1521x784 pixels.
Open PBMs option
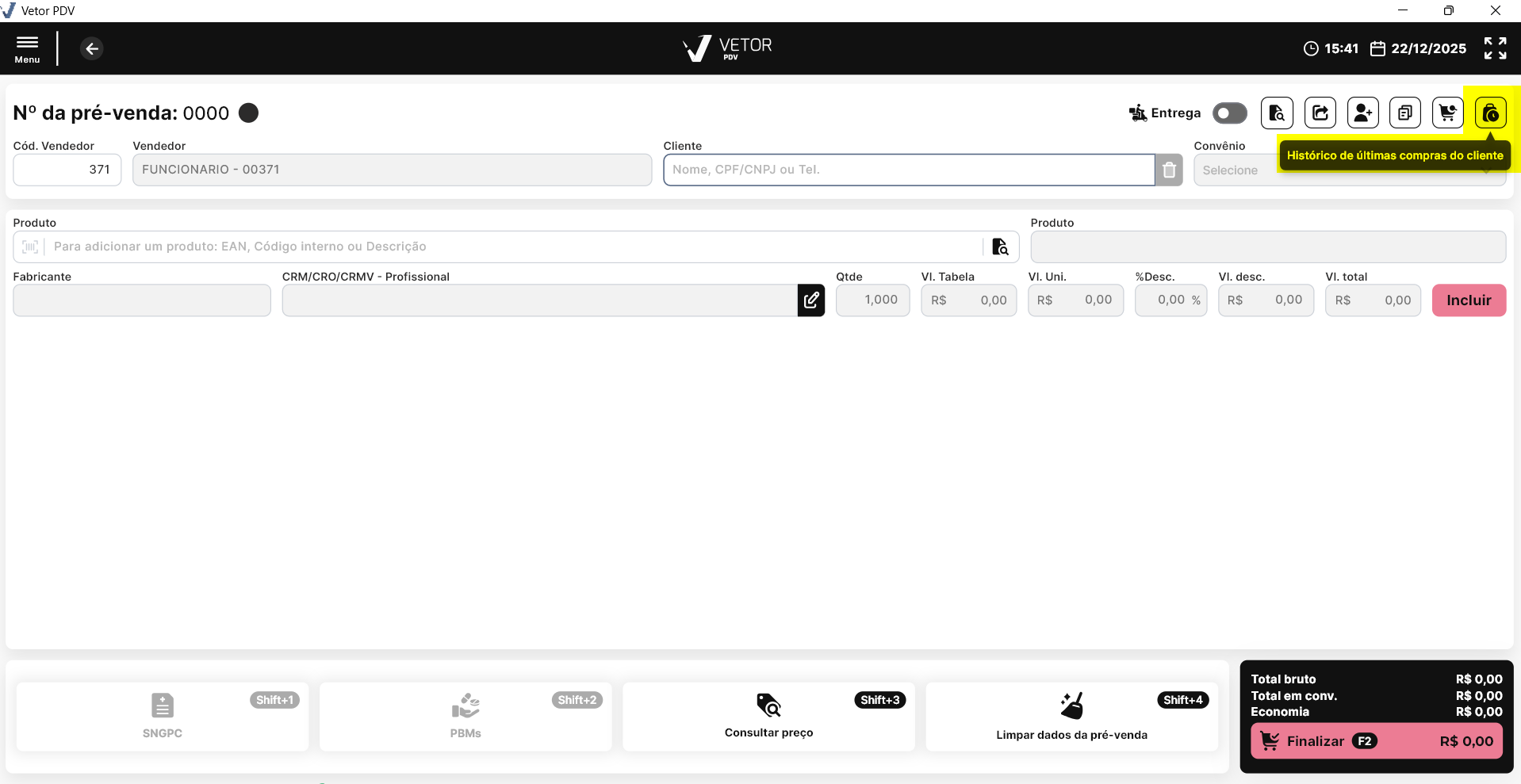(x=465, y=717)
